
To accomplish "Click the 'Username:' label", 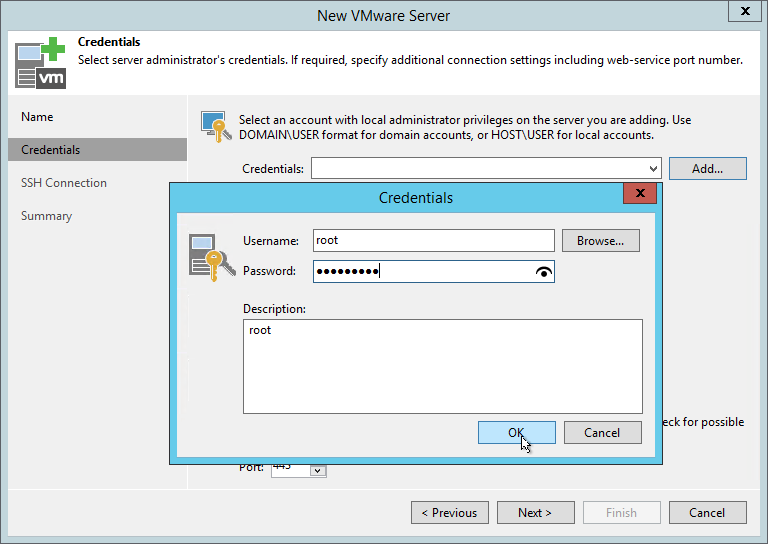I will (271, 241).
